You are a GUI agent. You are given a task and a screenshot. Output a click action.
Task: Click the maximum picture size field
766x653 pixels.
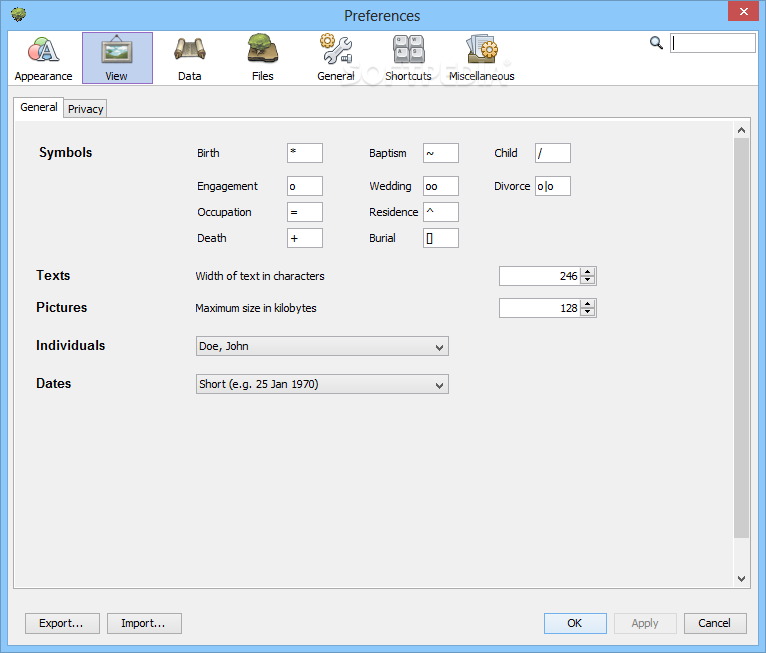pyautogui.click(x=539, y=308)
